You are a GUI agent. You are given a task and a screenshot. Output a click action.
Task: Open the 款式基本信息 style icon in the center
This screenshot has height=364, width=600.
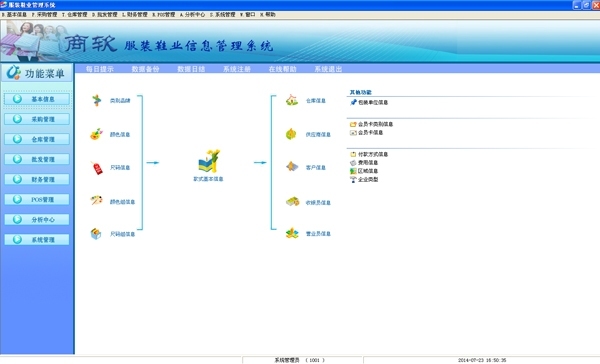[209, 161]
